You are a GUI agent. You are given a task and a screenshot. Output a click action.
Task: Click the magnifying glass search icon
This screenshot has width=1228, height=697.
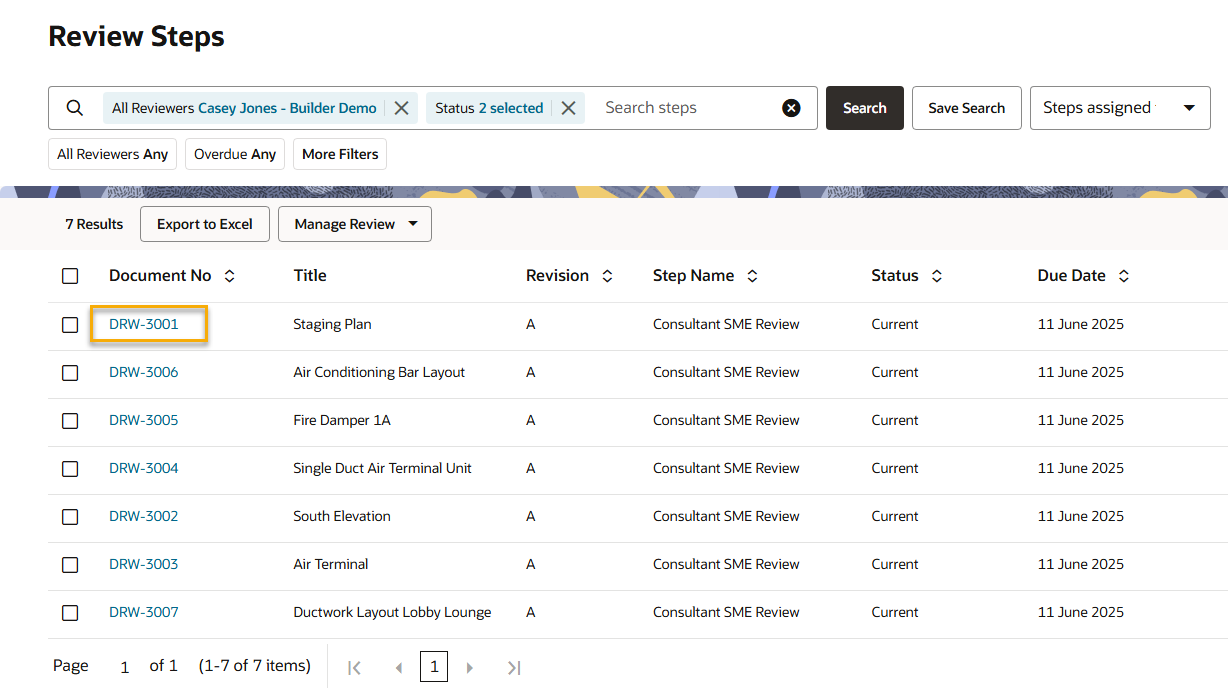click(x=75, y=108)
